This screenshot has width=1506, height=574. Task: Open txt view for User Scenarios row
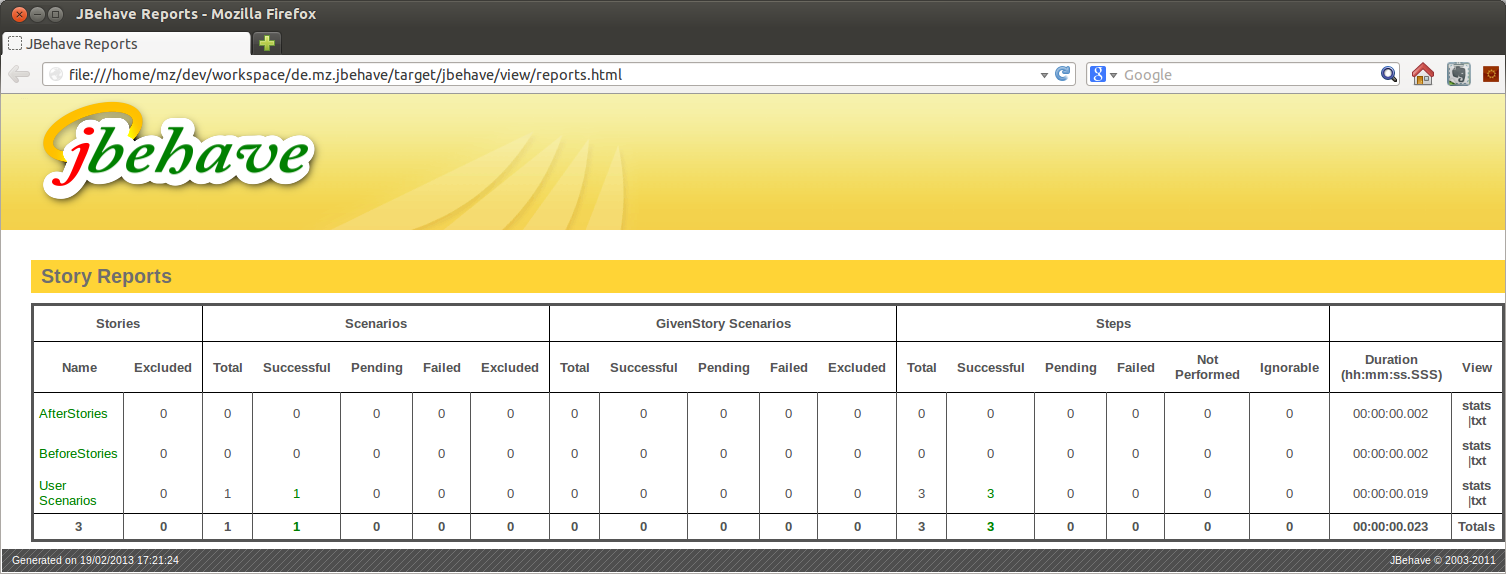pyautogui.click(x=1477, y=501)
